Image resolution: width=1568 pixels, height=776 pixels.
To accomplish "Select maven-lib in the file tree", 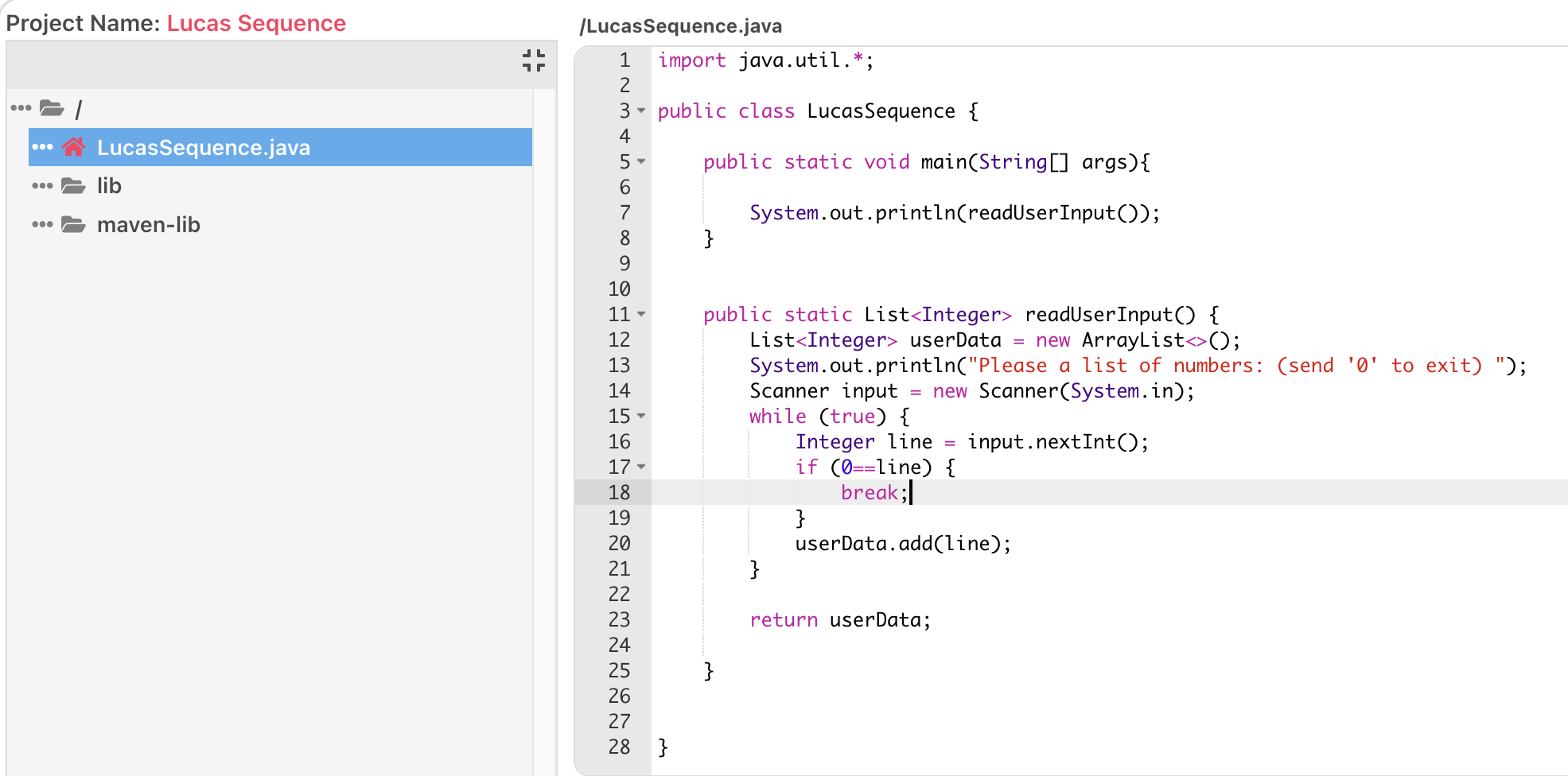I will point(149,224).
